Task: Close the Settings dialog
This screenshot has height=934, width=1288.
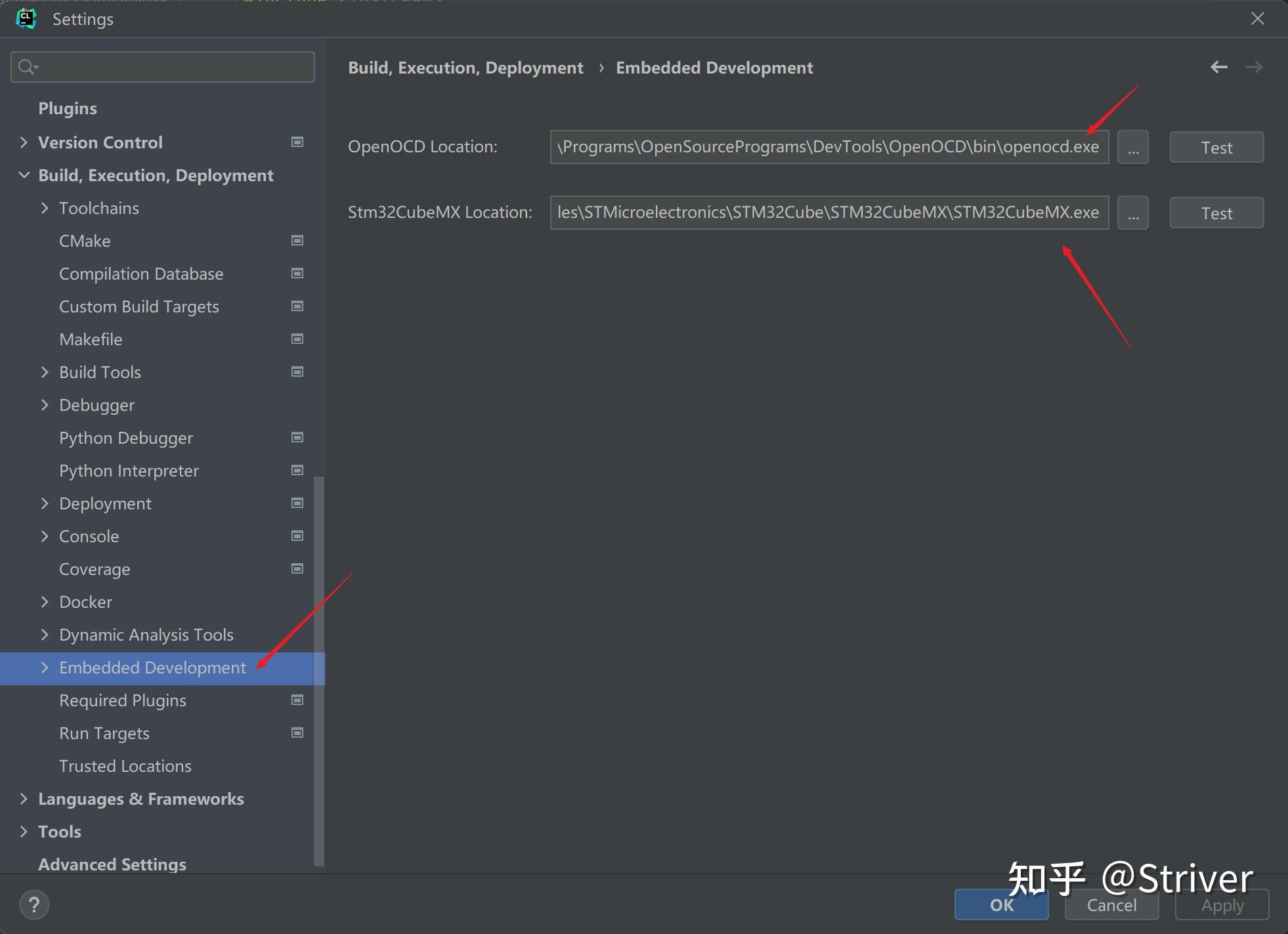Action: click(1257, 18)
